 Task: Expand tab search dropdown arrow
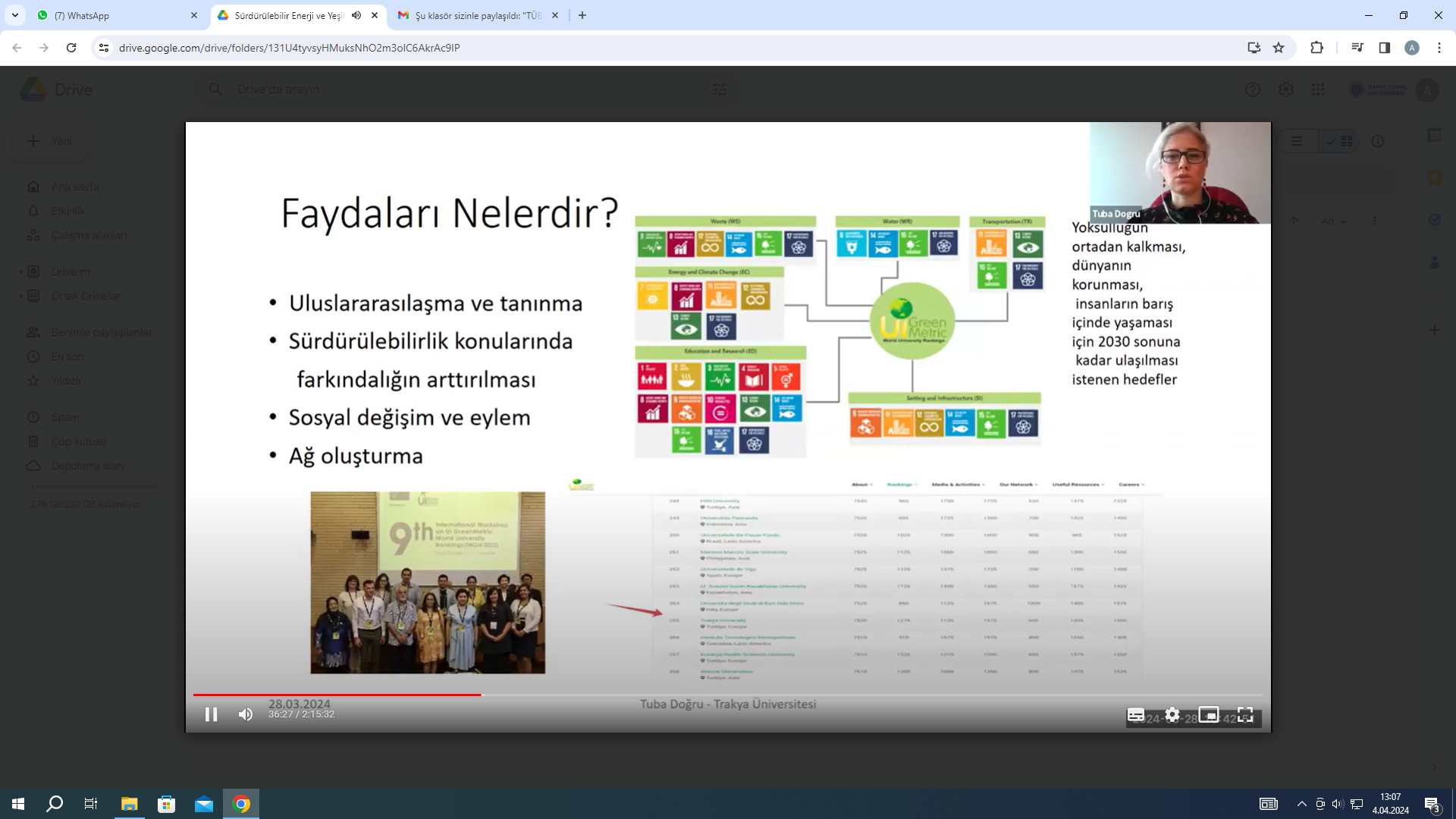tap(14, 15)
